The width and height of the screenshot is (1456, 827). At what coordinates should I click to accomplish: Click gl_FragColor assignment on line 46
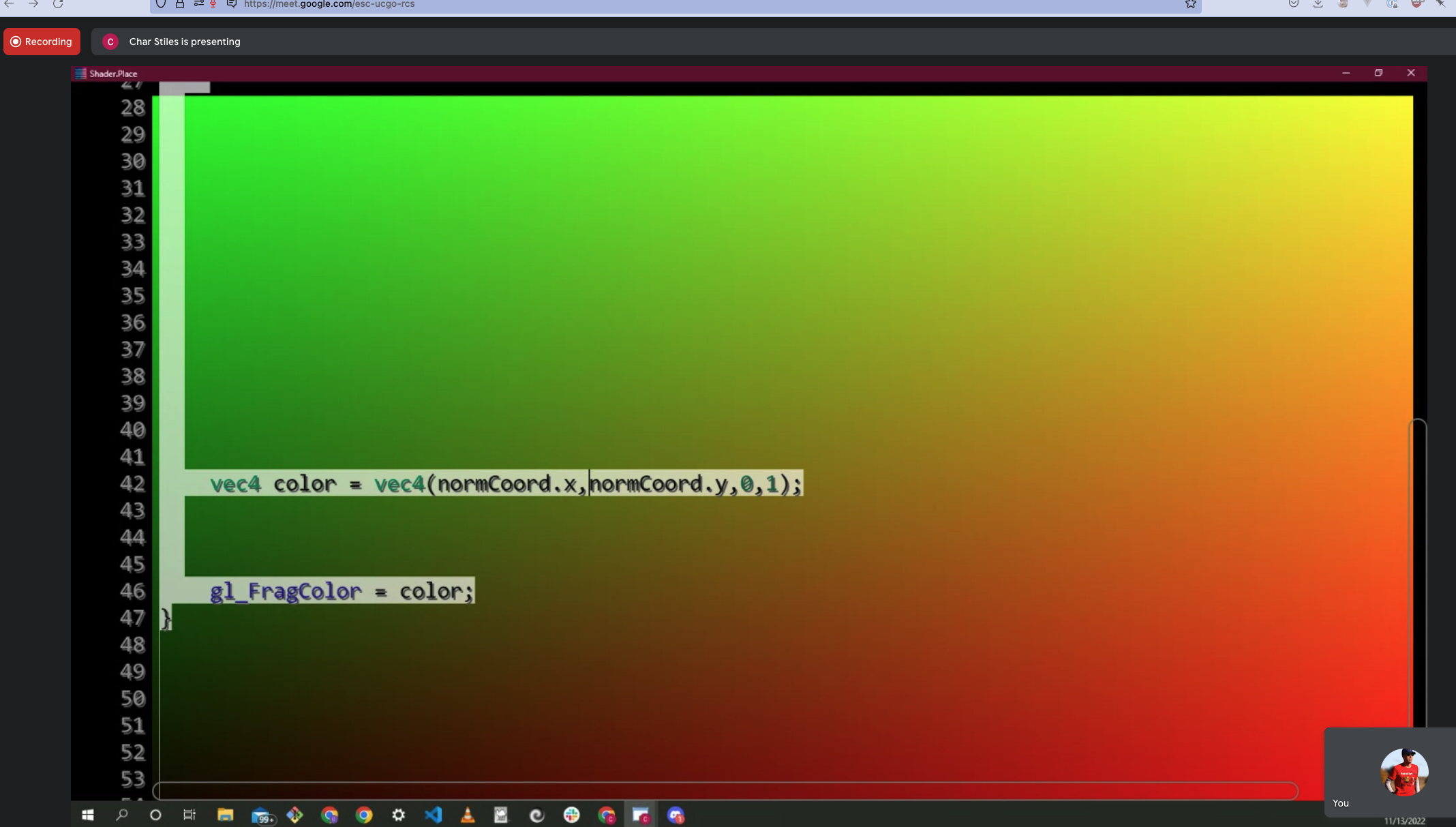tap(340, 590)
